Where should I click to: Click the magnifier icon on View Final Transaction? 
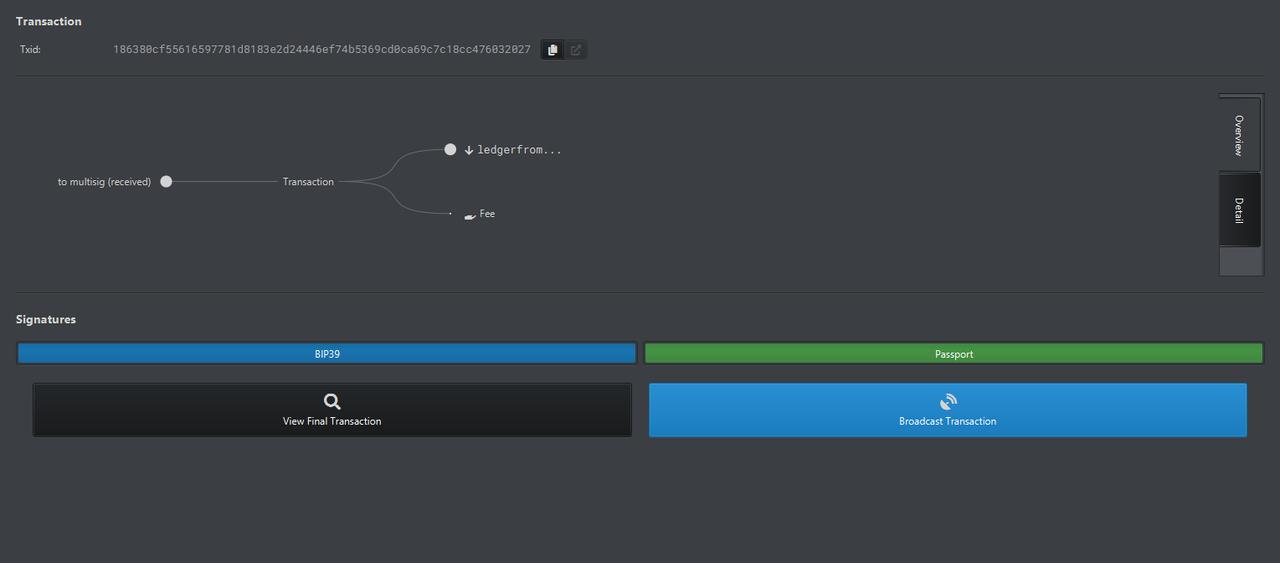[332, 402]
